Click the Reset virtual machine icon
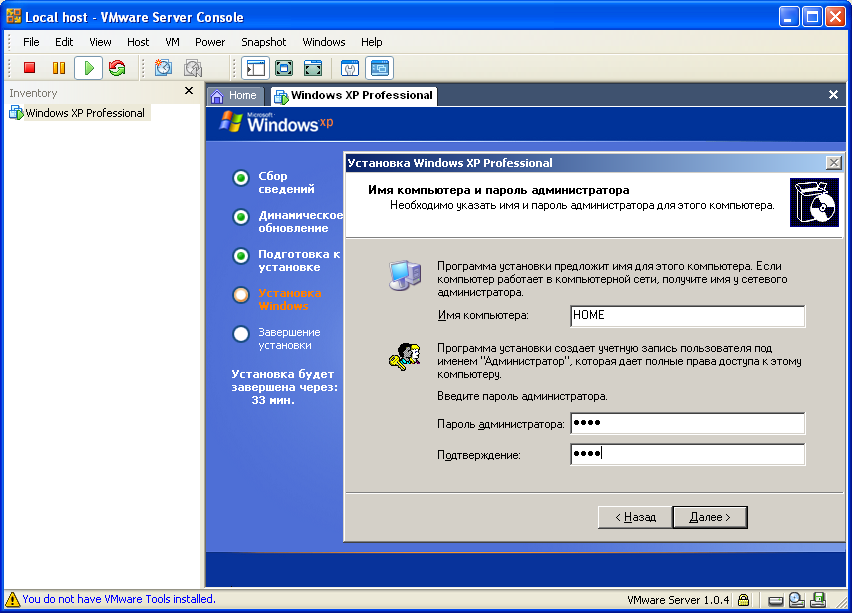 click(117, 68)
